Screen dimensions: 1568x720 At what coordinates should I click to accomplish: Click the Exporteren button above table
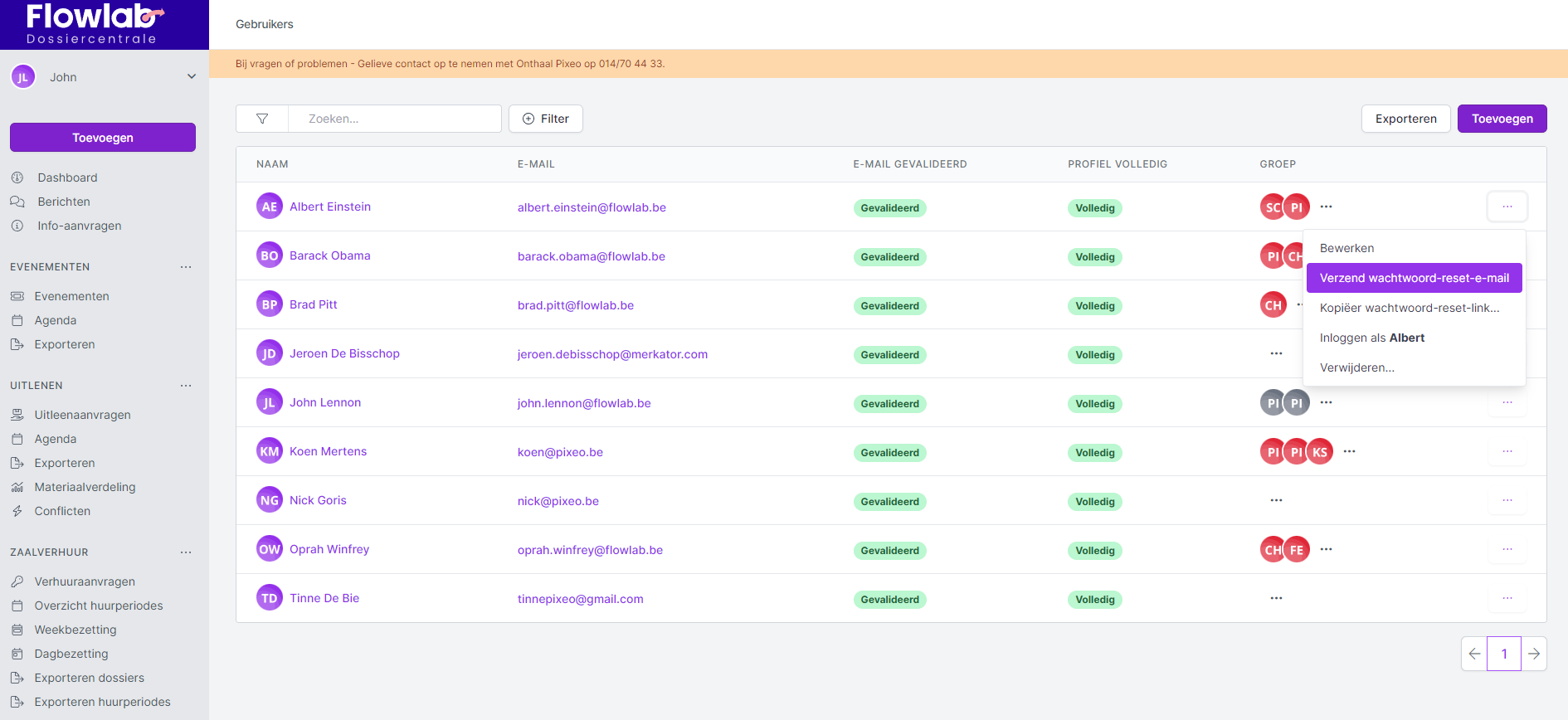click(1405, 119)
